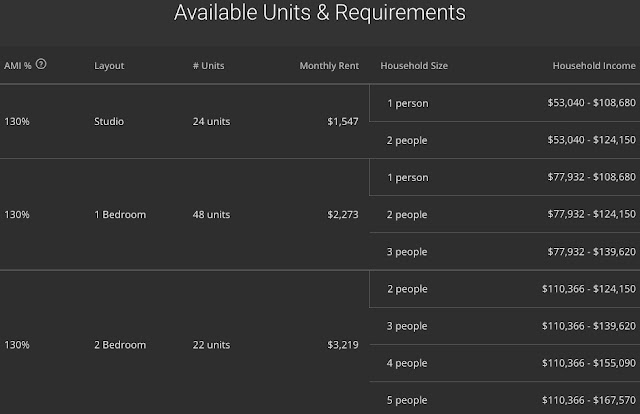
Task: Select the Household Size column header
Action: (x=414, y=66)
